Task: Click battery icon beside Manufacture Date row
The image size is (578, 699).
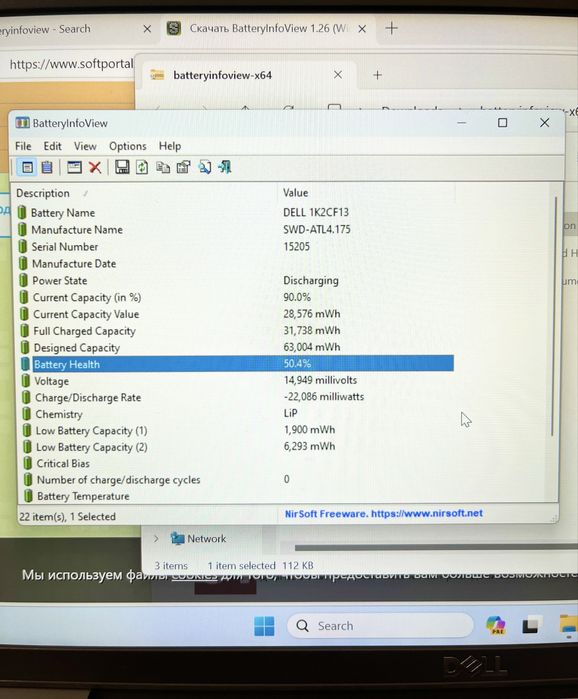Action: [x=23, y=263]
